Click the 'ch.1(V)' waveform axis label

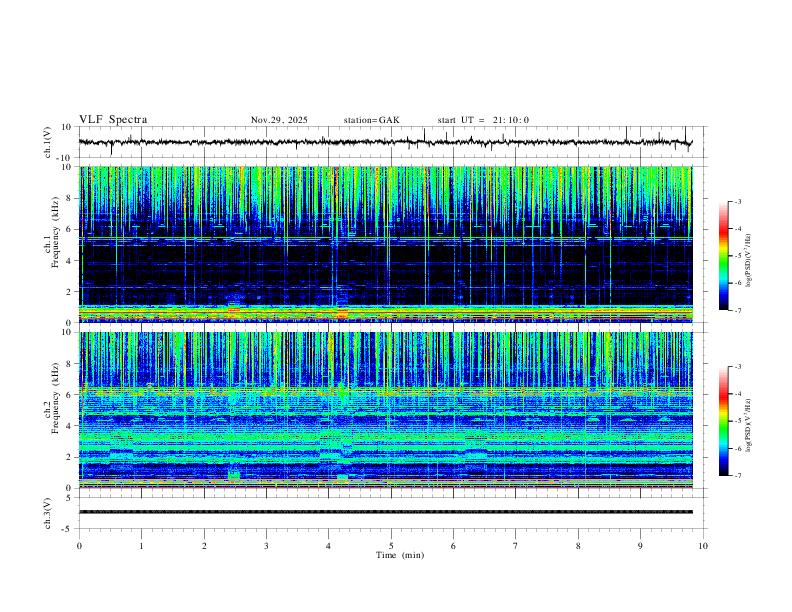(x=48, y=142)
